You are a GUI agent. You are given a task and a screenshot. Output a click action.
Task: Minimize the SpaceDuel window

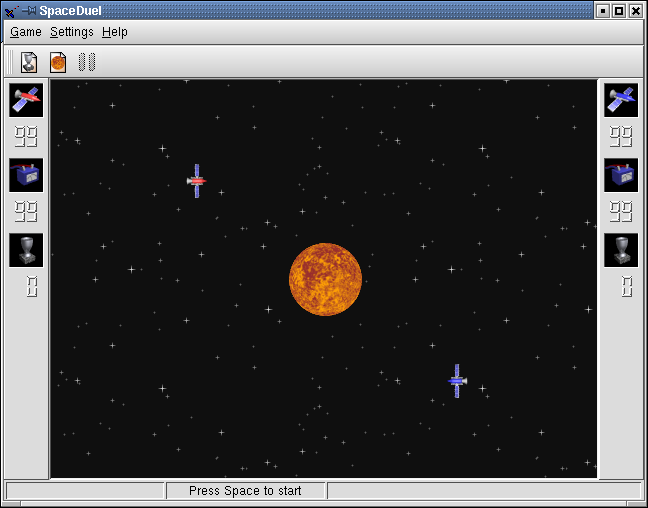(x=603, y=11)
